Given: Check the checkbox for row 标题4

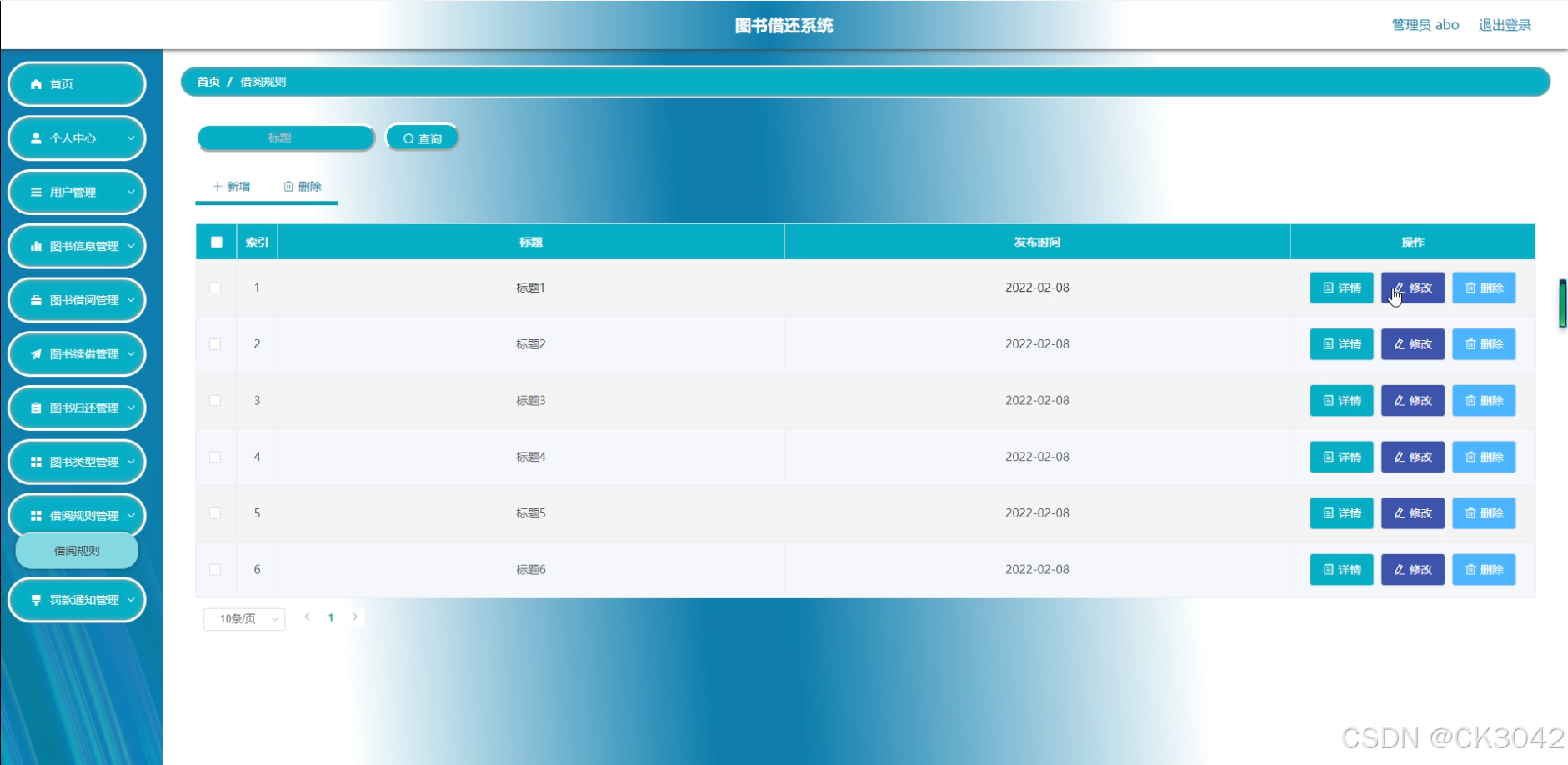Looking at the screenshot, I should (215, 457).
